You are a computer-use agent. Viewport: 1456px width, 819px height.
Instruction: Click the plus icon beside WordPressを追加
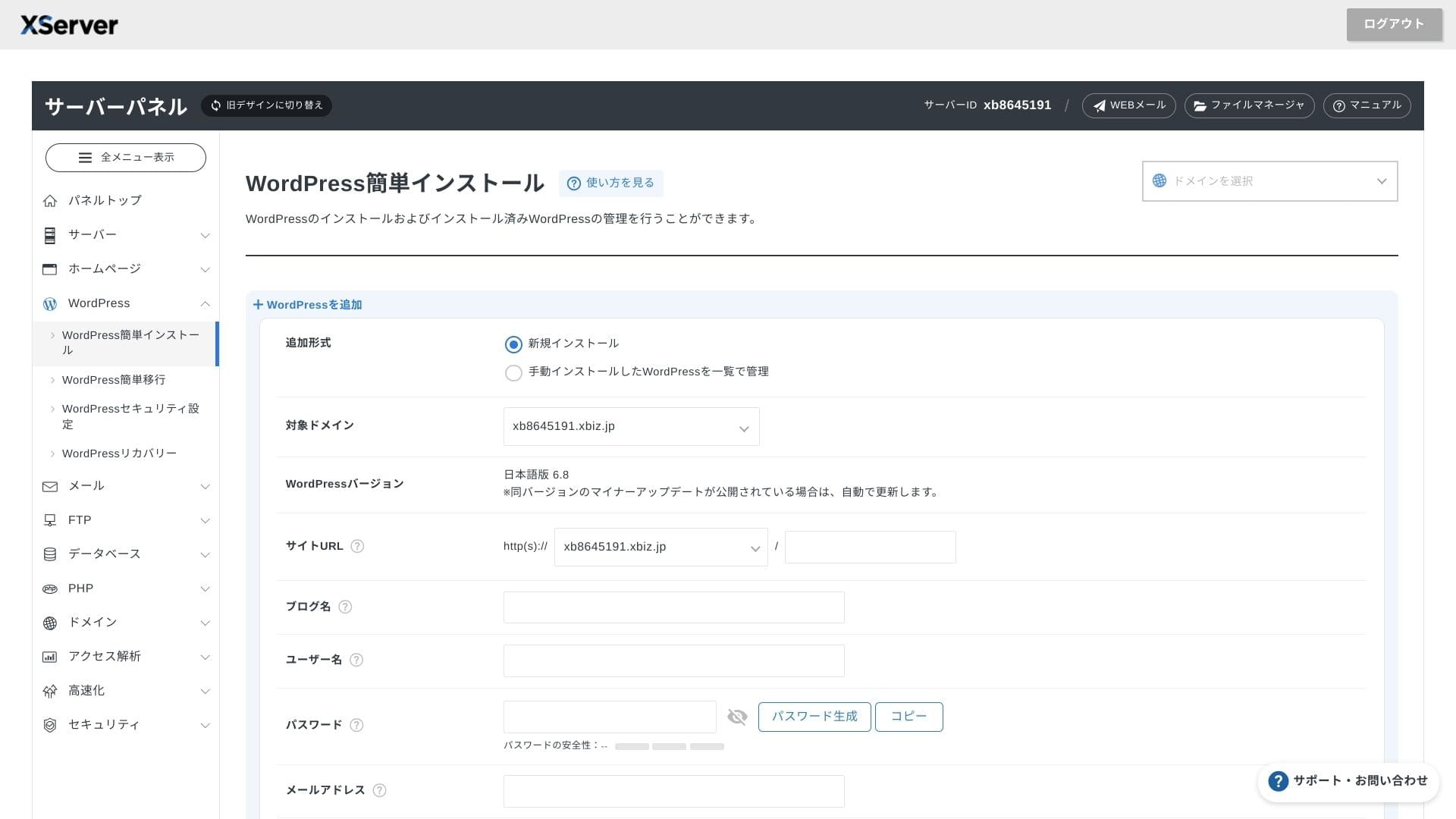click(x=258, y=305)
